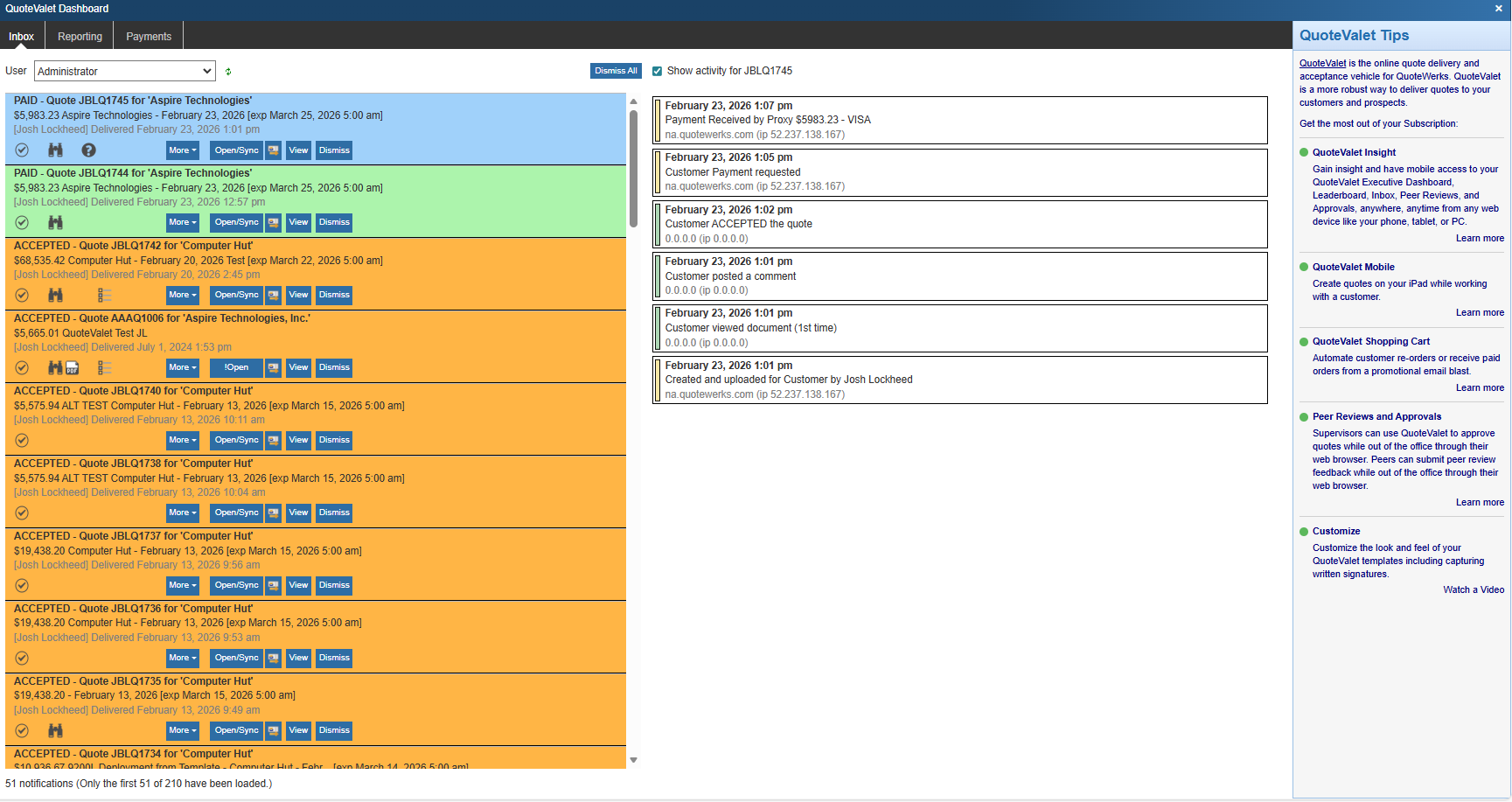
Task: Click !Open button for quote AAAQ1006
Action: (x=236, y=368)
